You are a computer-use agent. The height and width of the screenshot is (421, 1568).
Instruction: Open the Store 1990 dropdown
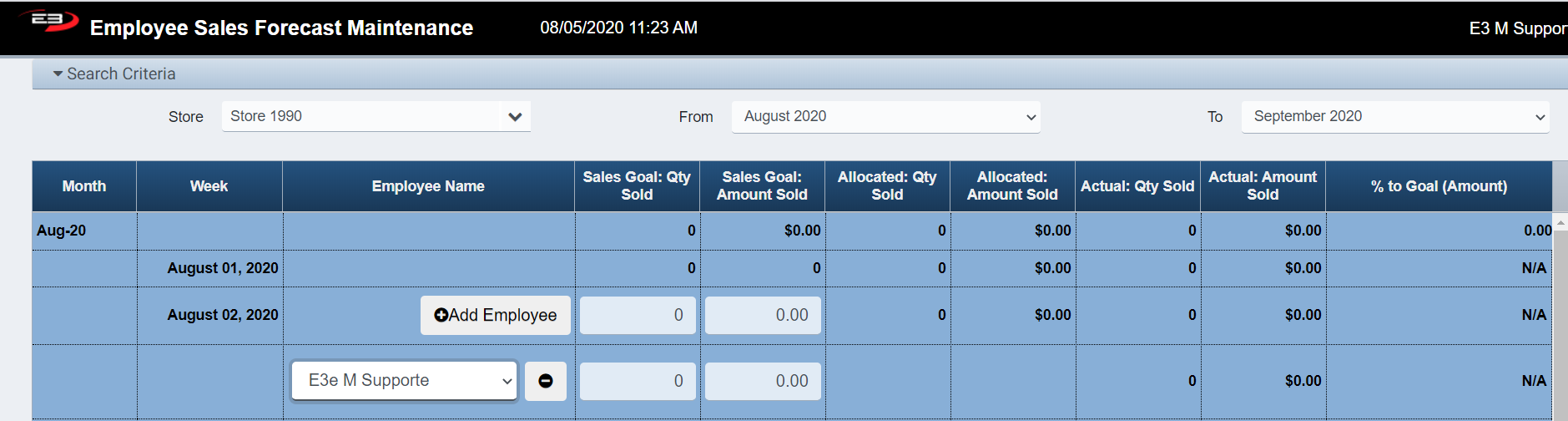point(376,117)
